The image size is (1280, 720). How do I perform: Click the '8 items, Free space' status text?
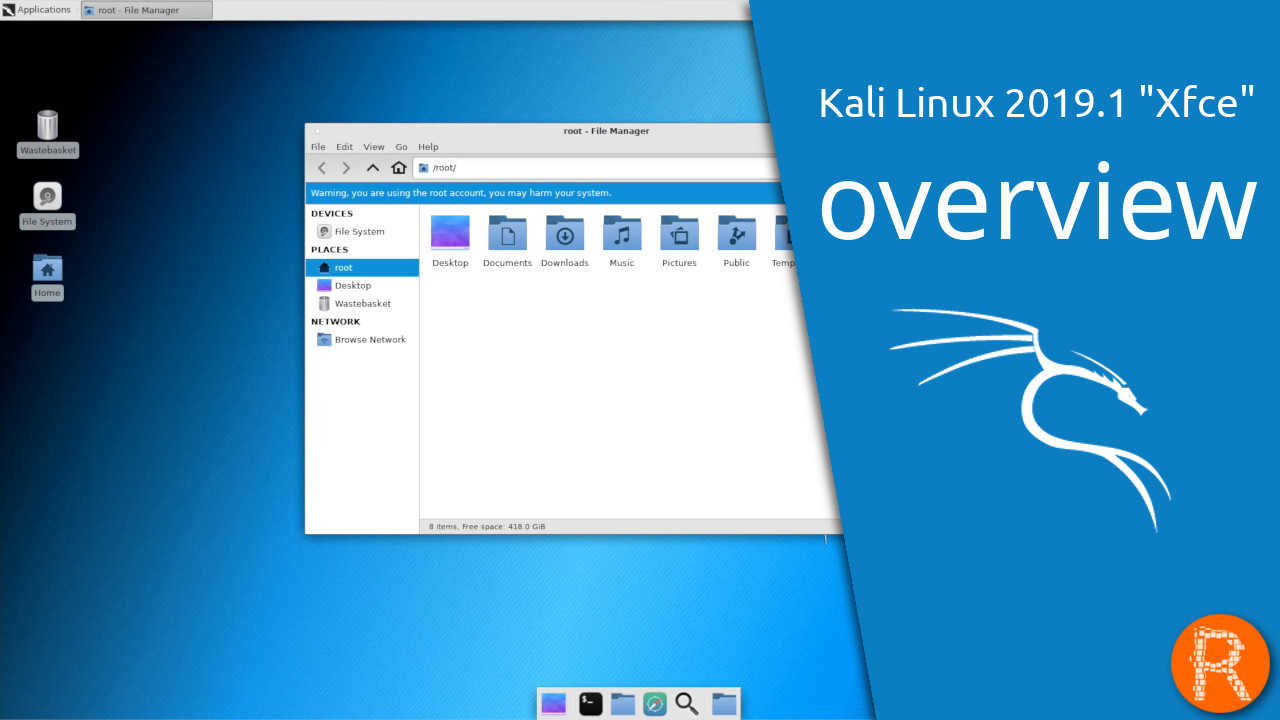pyautogui.click(x=487, y=526)
